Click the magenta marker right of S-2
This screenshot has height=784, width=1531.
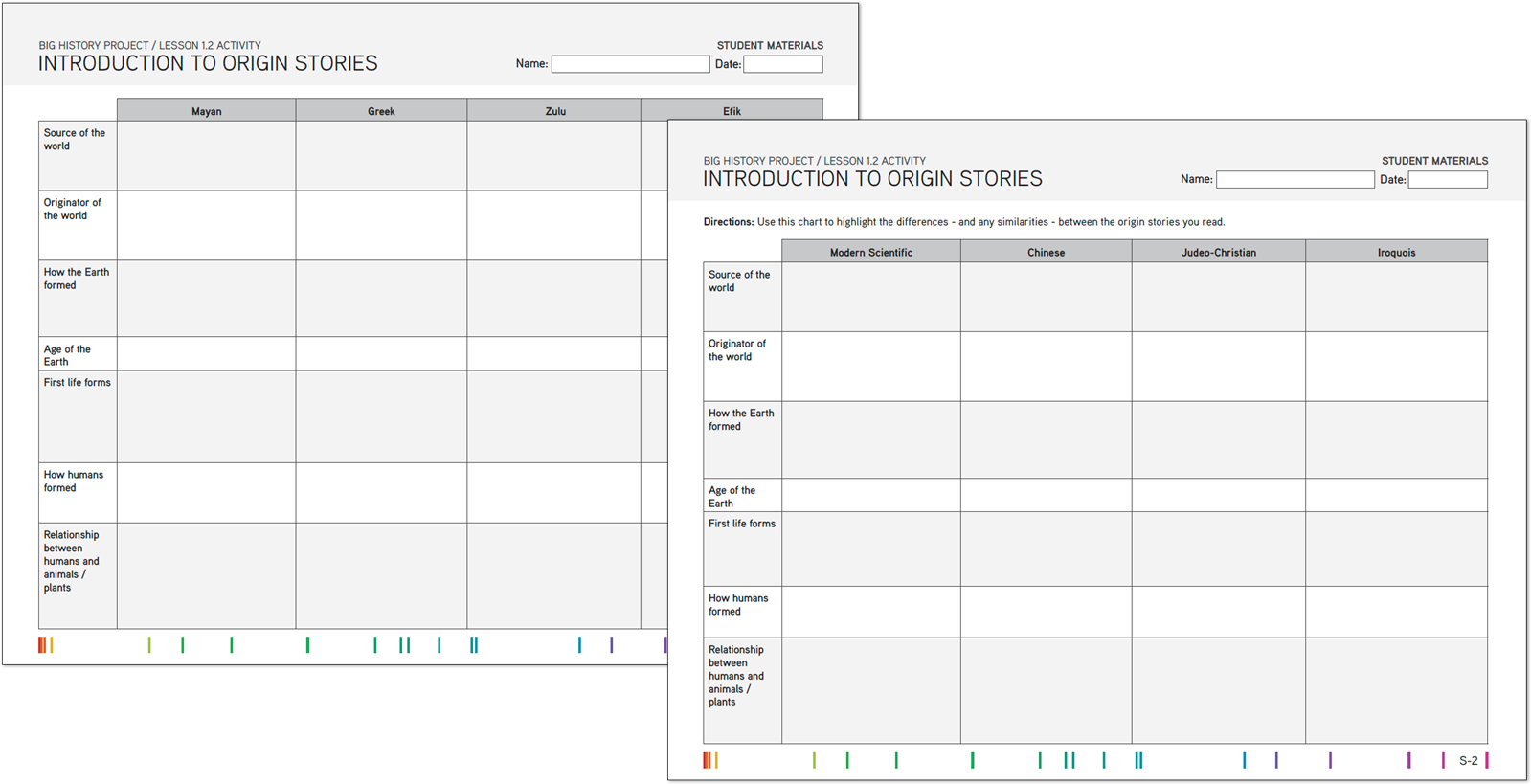click(x=1486, y=760)
